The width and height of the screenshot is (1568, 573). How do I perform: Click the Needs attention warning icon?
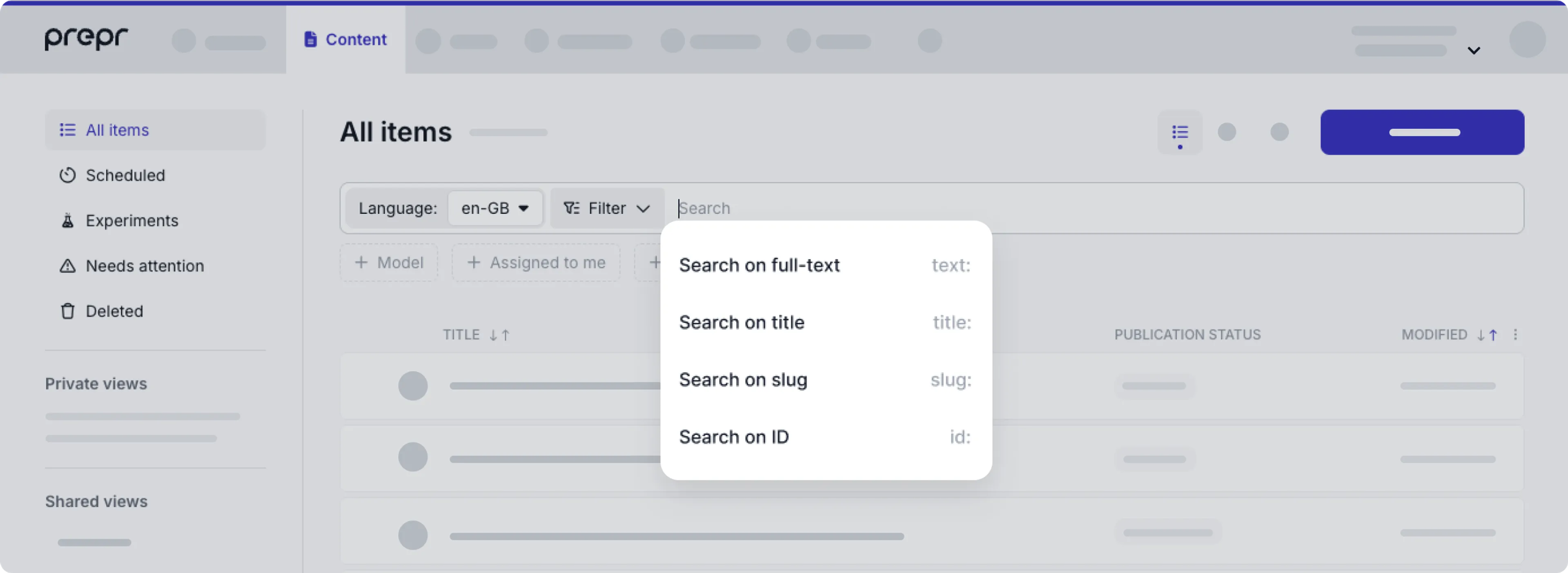click(x=67, y=266)
